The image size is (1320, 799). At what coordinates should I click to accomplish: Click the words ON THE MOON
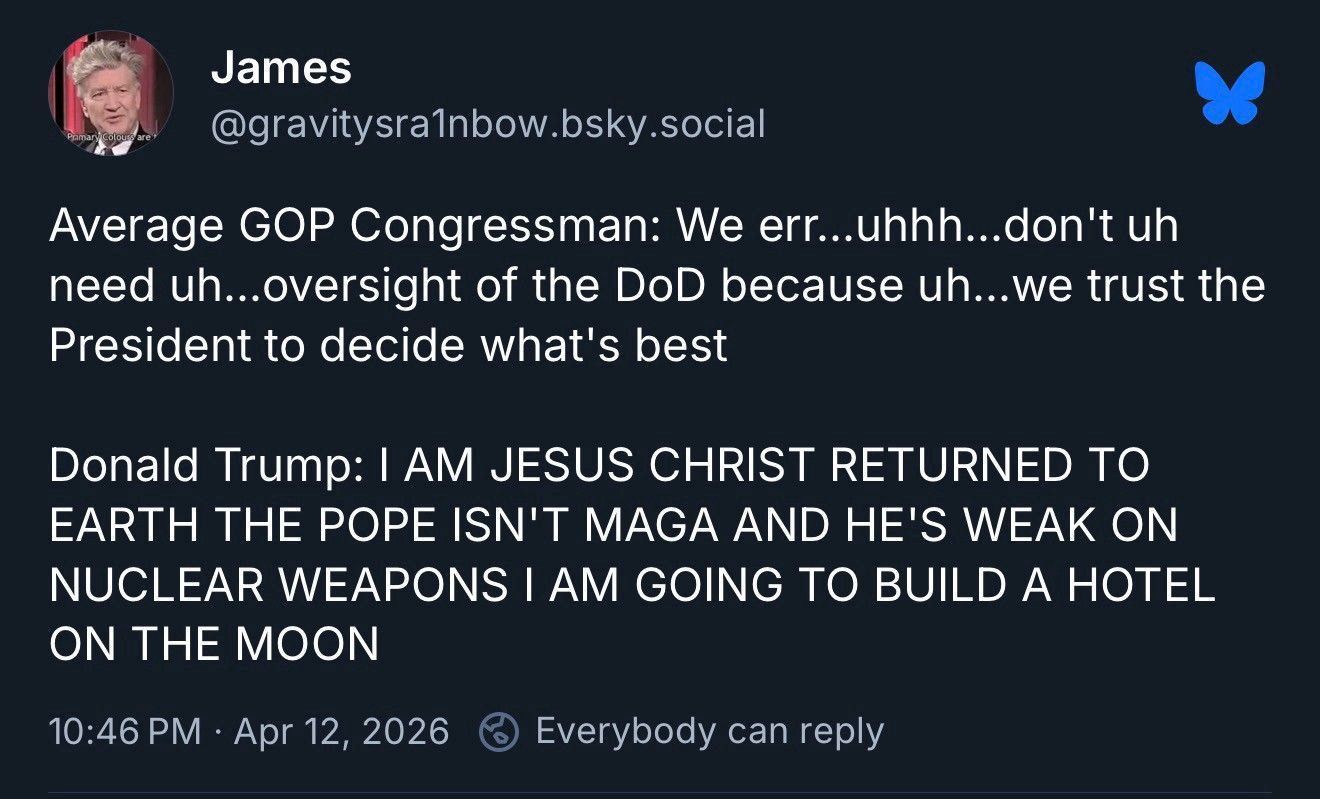(214, 646)
